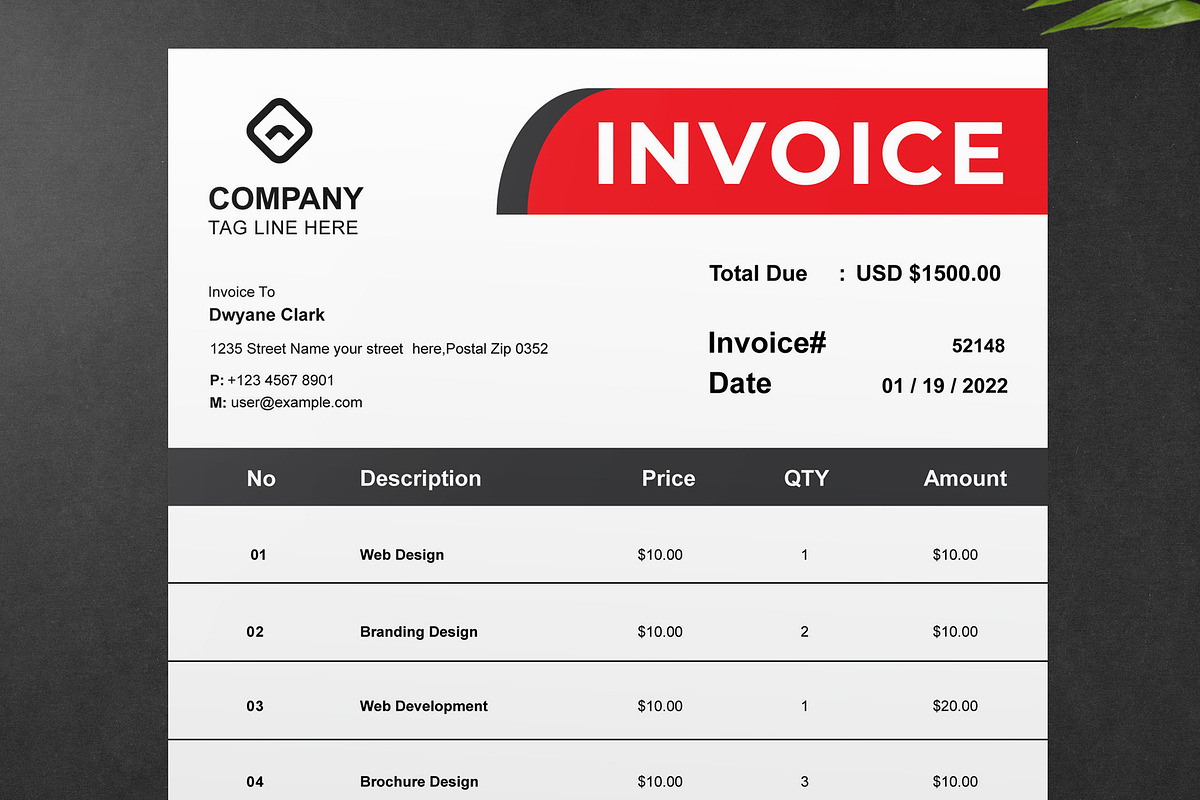This screenshot has height=800, width=1200.
Task: Click the No column header
Action: click(x=261, y=478)
